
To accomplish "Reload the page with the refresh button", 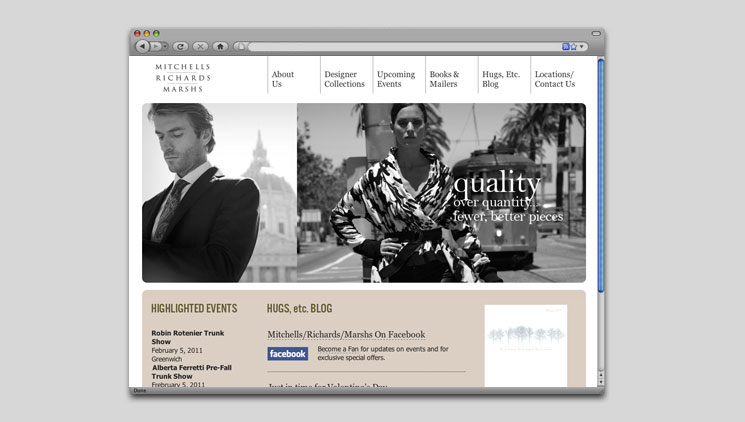I will point(180,46).
